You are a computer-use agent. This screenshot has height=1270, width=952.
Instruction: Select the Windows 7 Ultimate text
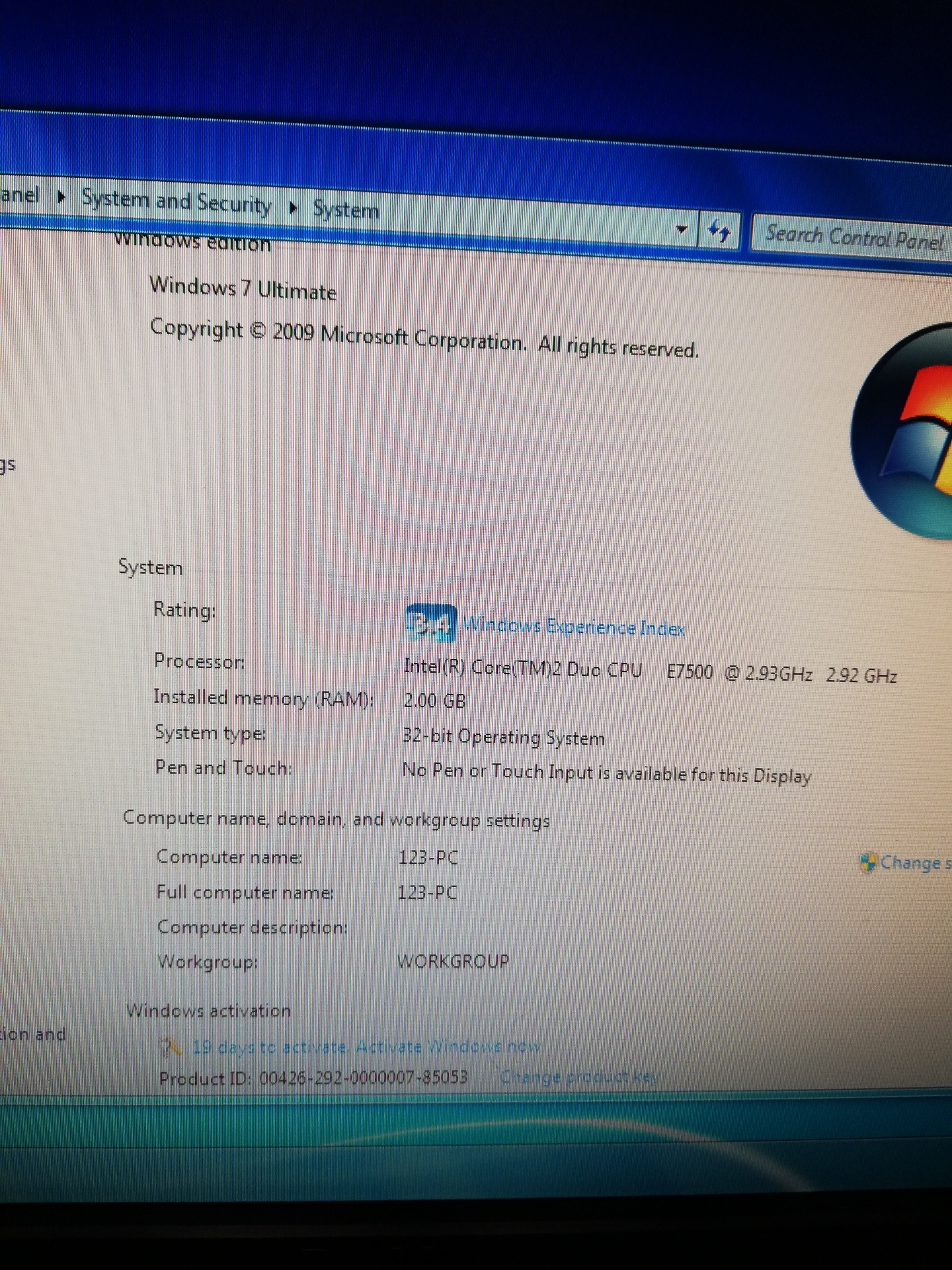(x=243, y=288)
